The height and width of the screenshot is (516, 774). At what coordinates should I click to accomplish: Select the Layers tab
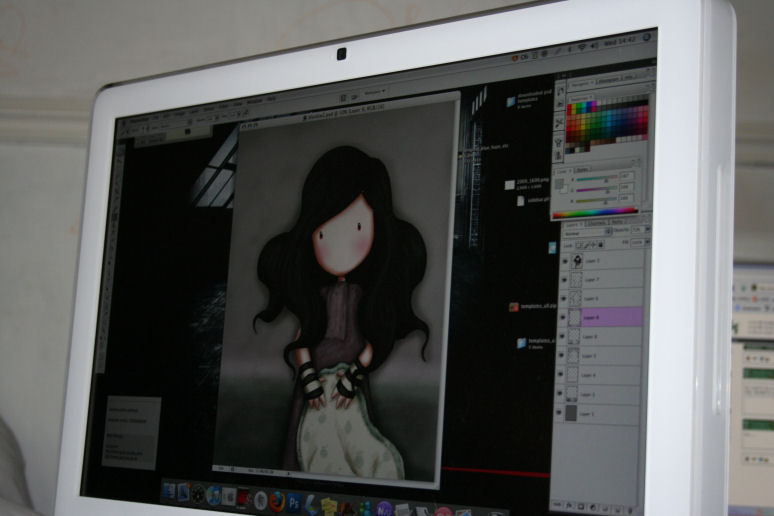[574, 224]
